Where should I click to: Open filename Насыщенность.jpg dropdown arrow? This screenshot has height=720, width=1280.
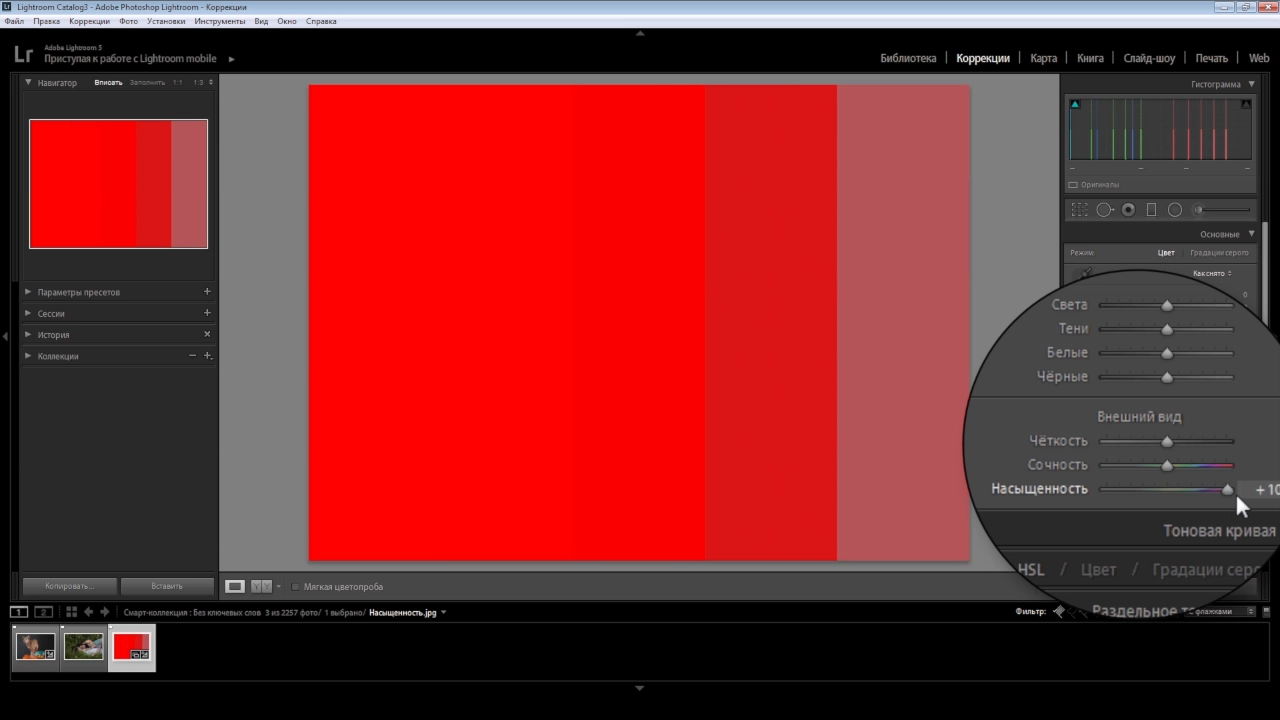(443, 612)
